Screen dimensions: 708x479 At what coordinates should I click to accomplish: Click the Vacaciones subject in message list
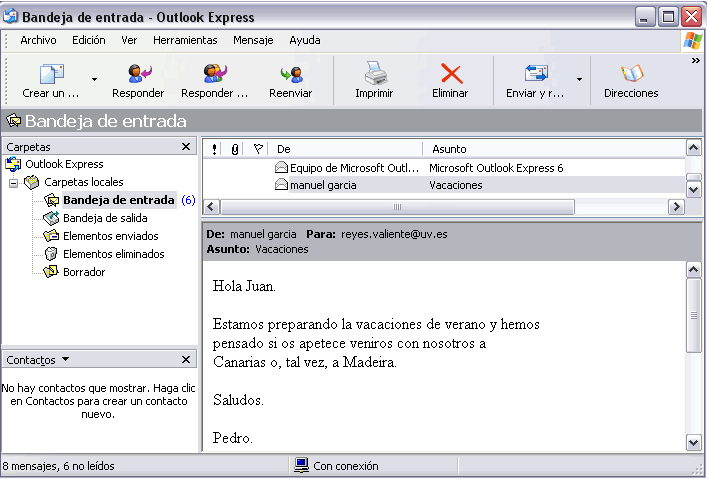[456, 185]
